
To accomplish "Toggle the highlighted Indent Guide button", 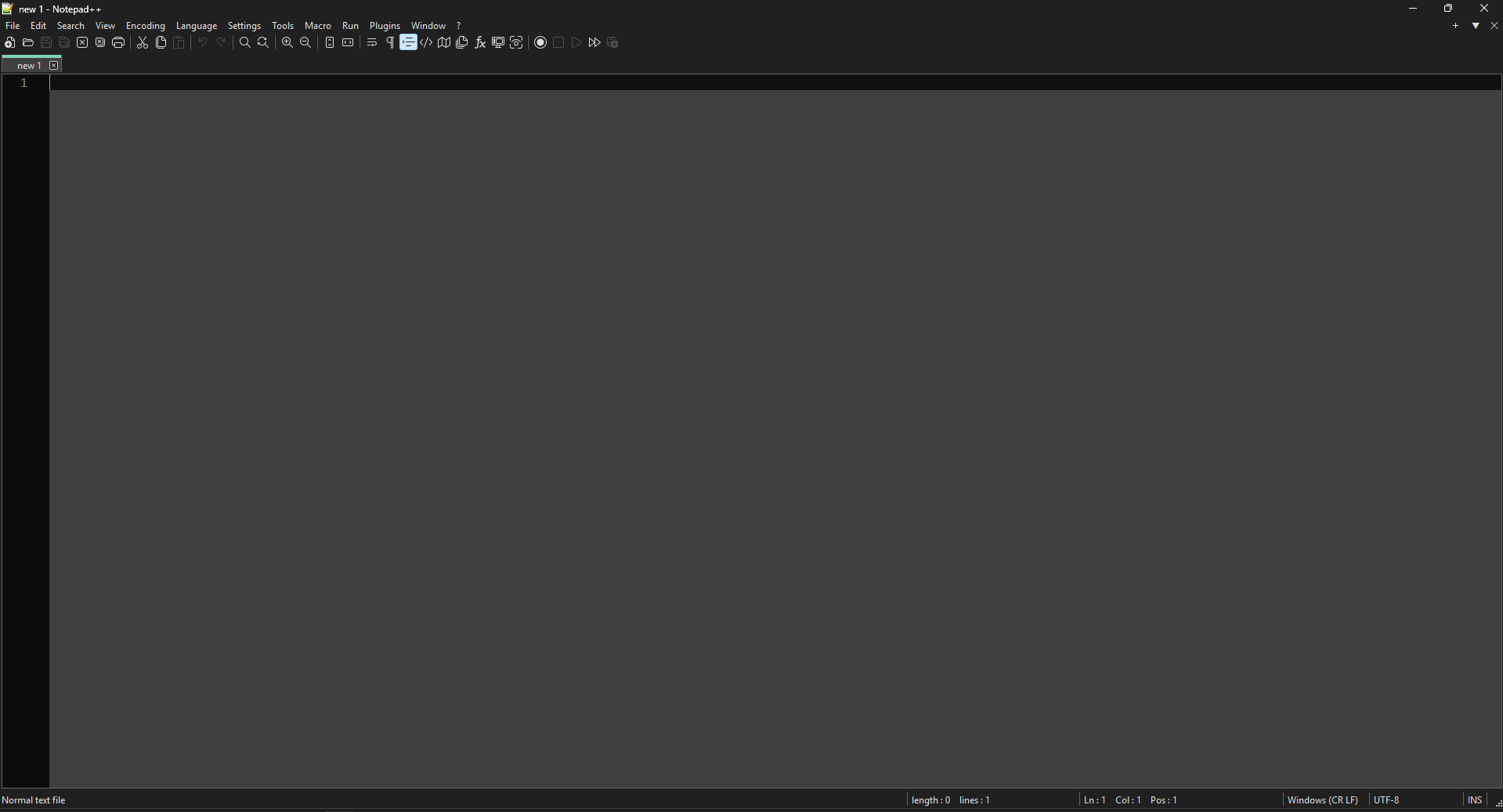I will coord(408,43).
